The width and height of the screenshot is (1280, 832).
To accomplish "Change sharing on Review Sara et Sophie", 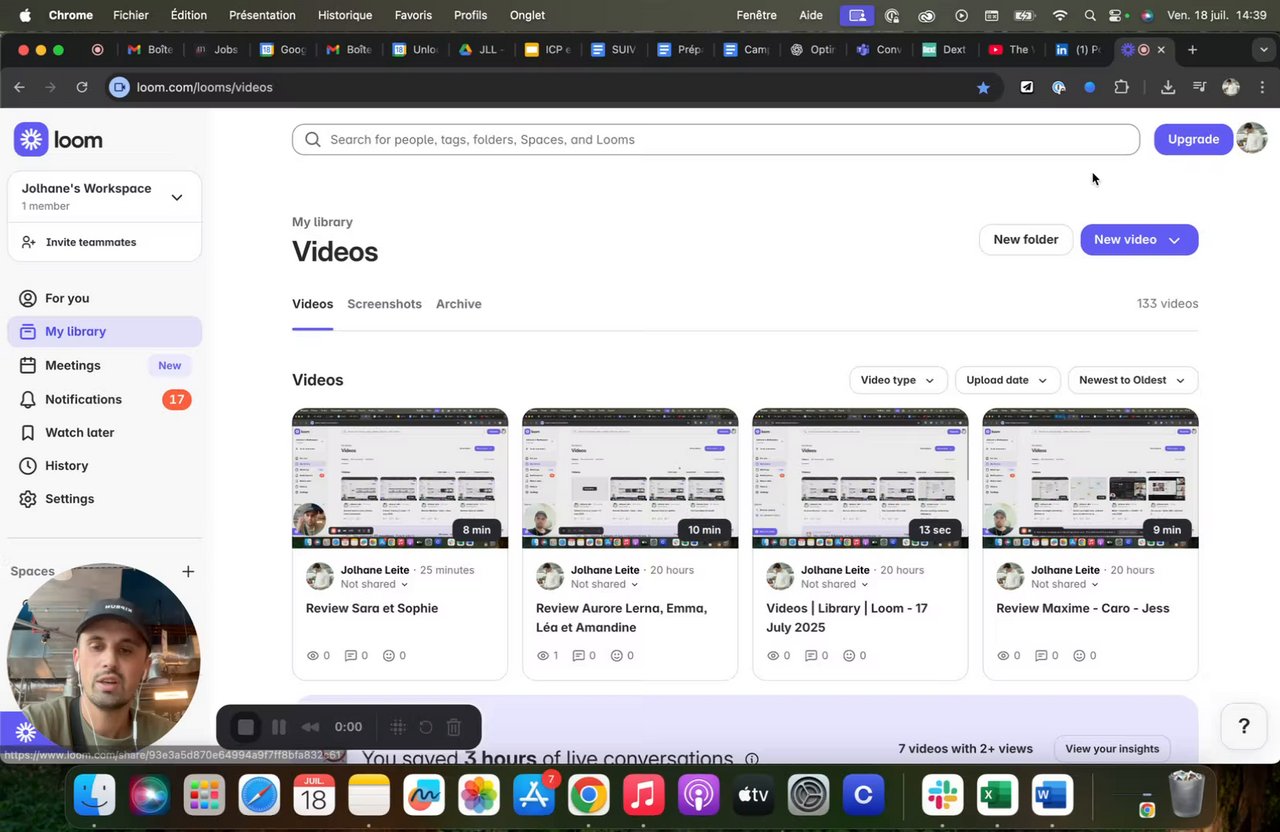I will click(x=374, y=584).
